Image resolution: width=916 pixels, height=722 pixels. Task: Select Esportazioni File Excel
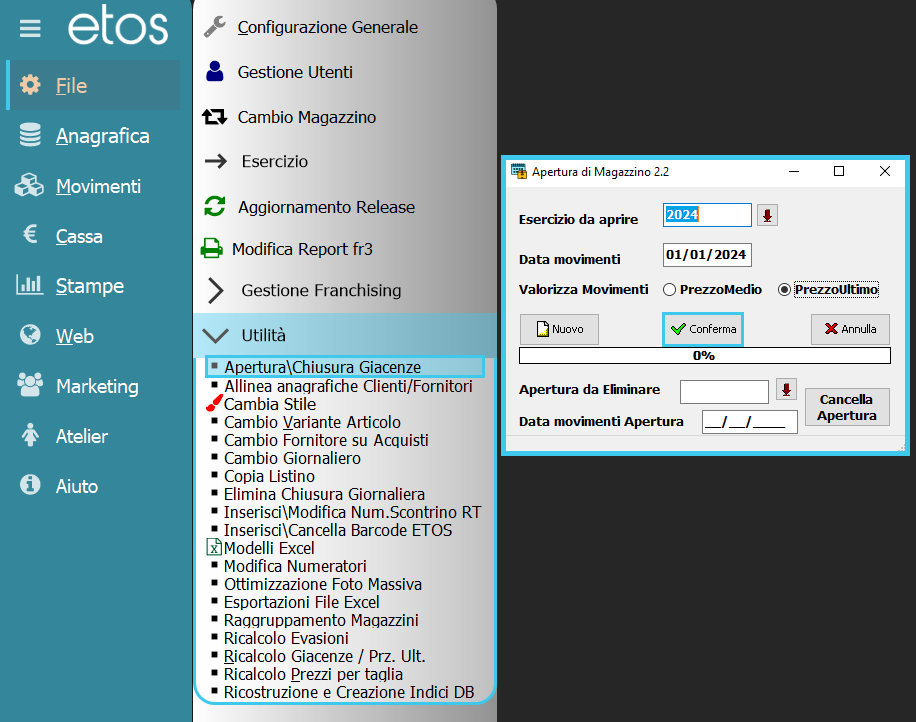(x=301, y=602)
